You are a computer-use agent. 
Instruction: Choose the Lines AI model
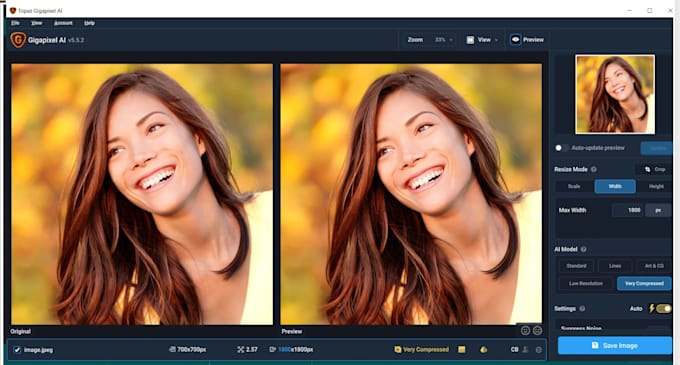(x=615, y=266)
